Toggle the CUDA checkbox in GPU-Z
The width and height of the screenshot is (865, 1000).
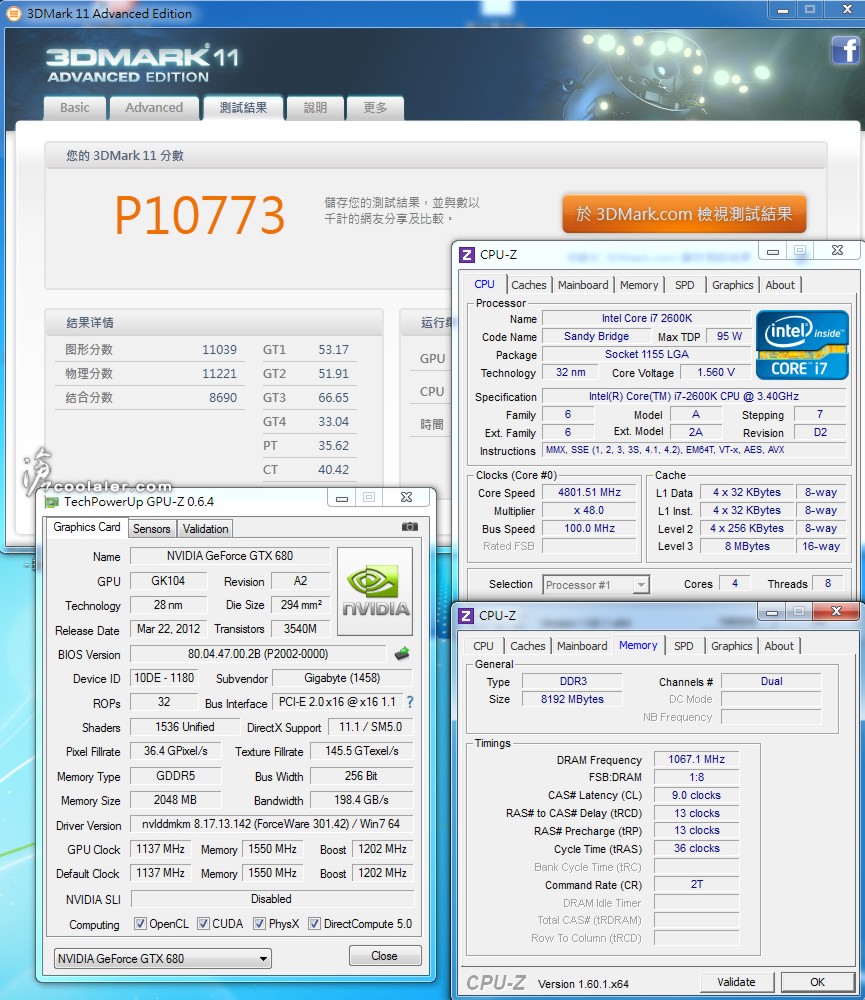click(203, 923)
